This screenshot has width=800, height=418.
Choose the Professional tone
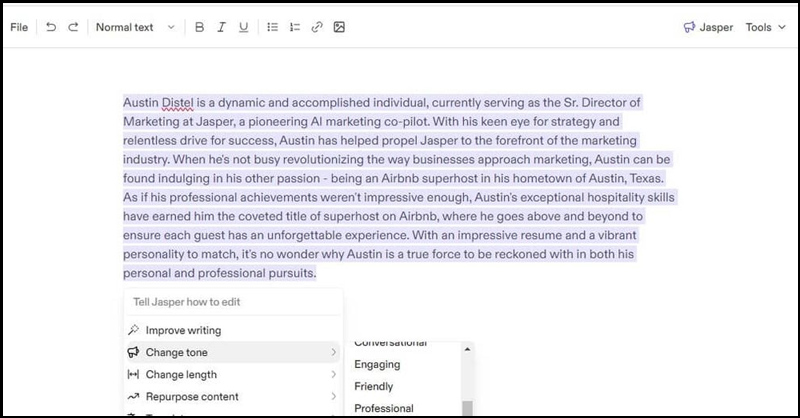[384, 408]
